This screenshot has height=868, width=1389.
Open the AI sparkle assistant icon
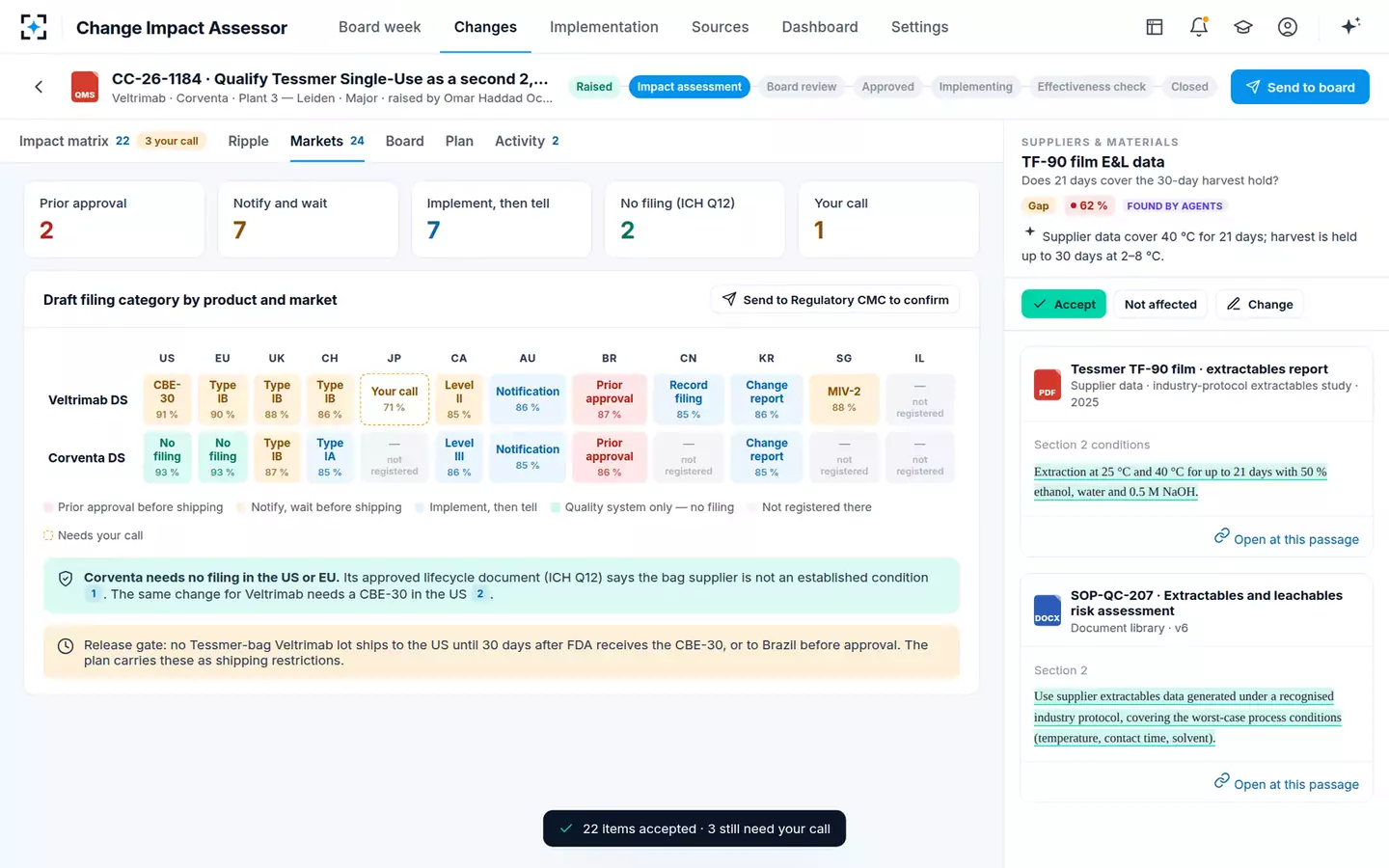(1350, 26)
